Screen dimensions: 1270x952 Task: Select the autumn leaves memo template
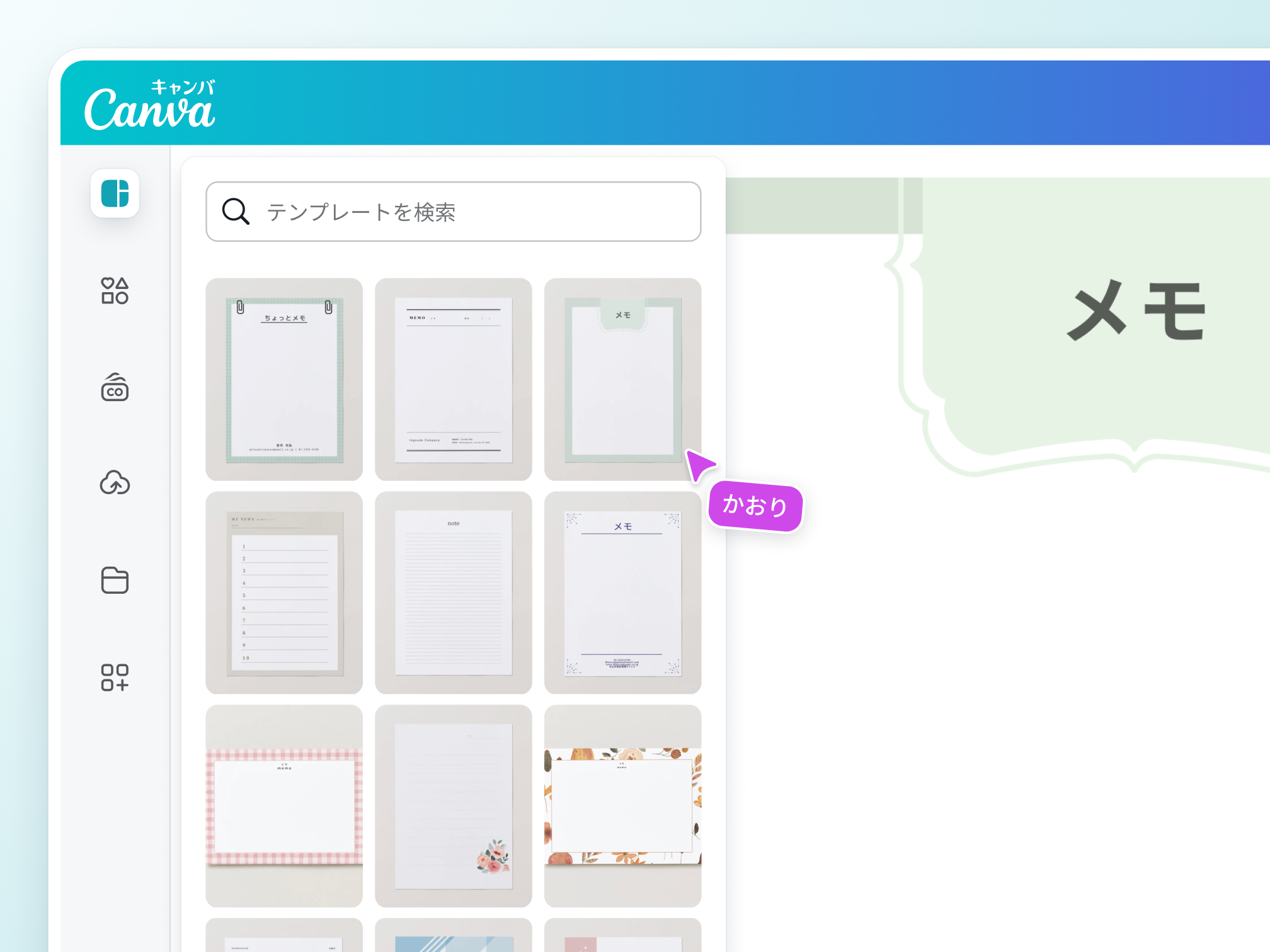[622, 805]
